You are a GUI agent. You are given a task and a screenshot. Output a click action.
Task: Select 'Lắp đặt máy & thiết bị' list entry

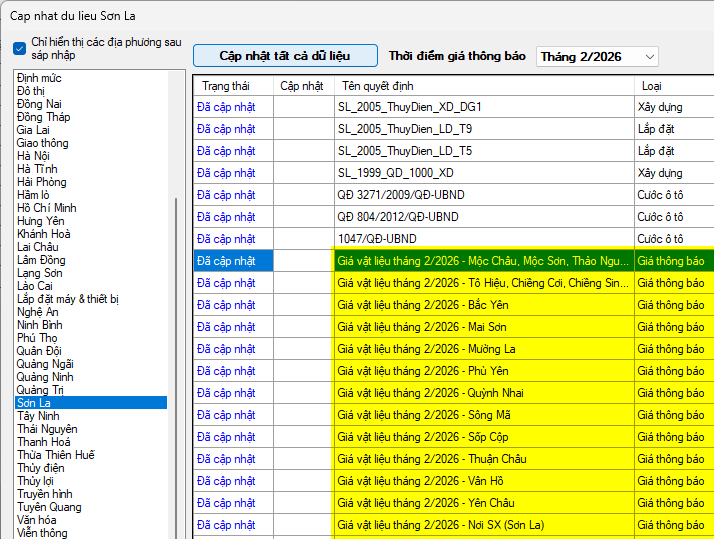pyautogui.click(x=68, y=299)
